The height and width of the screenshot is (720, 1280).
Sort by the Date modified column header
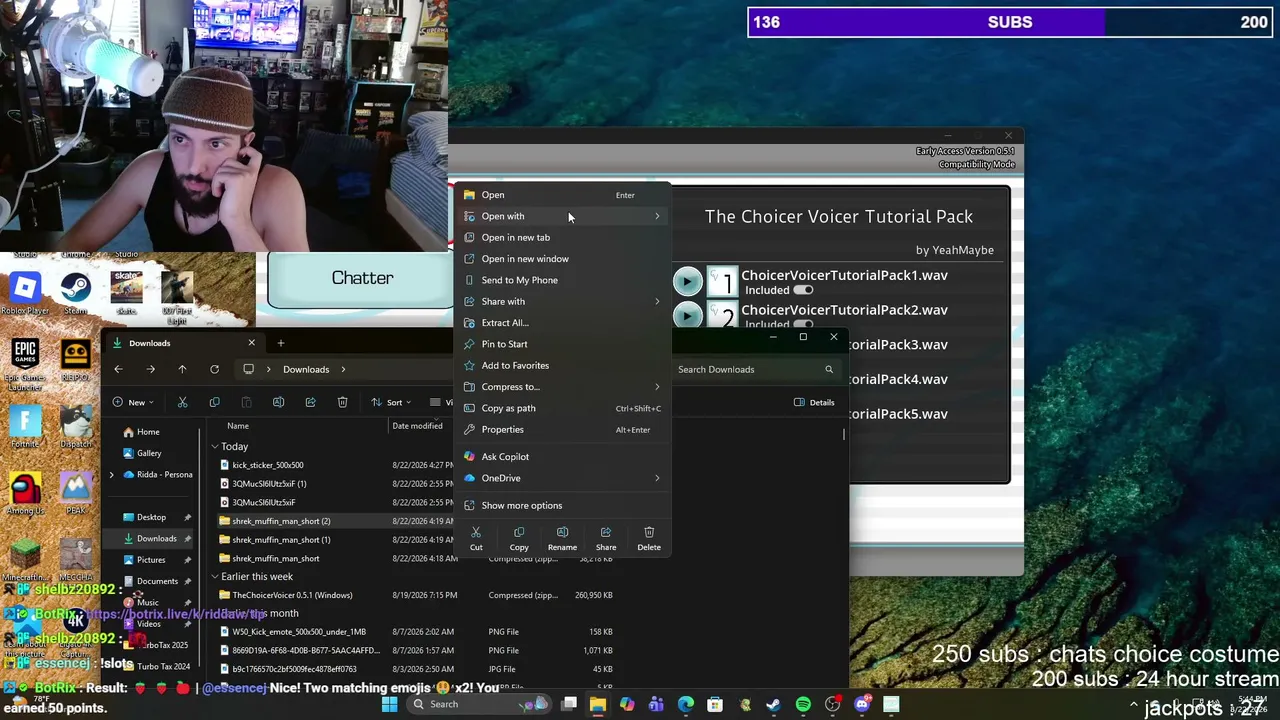click(x=417, y=426)
